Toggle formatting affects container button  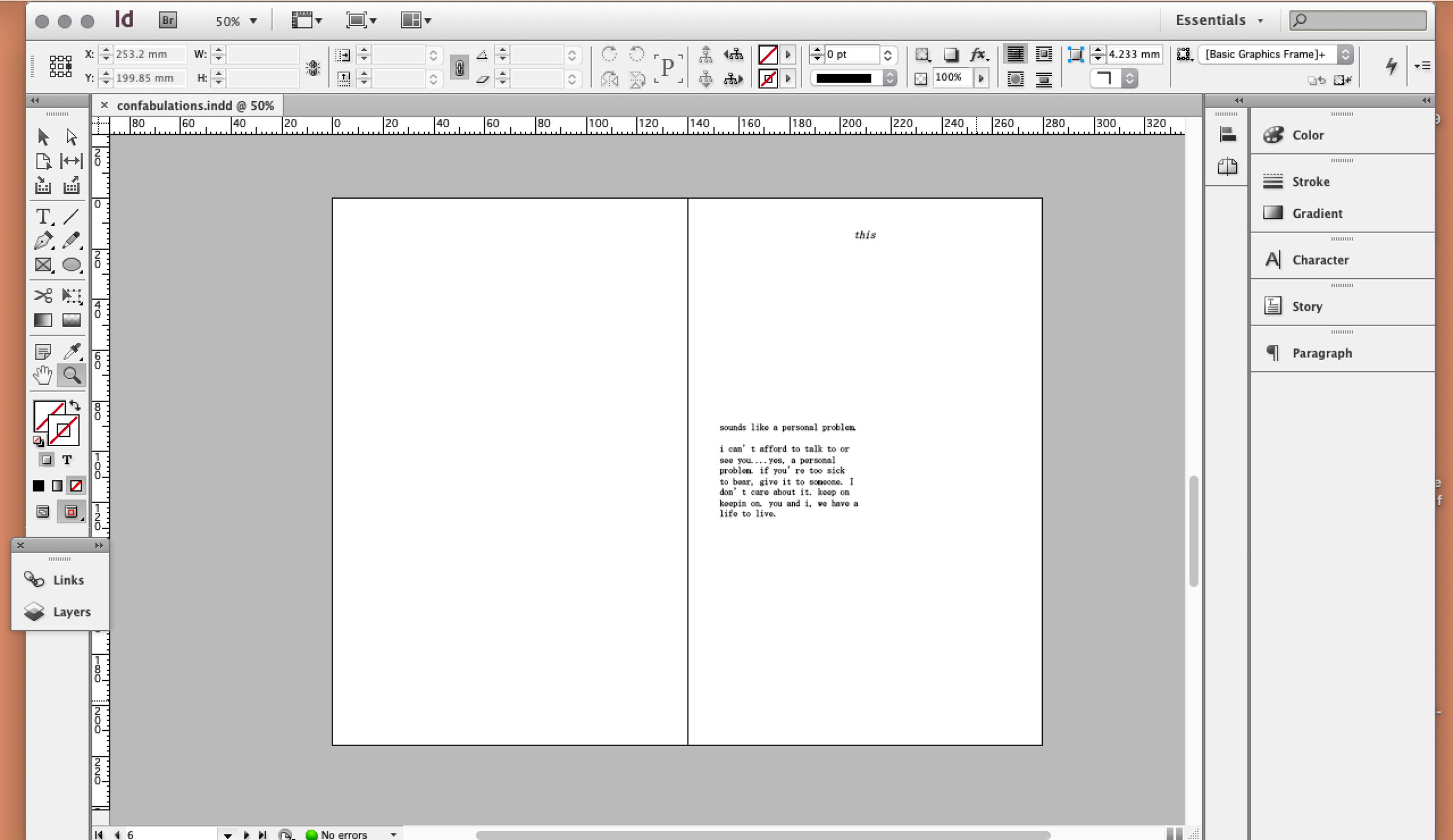[x=46, y=460]
